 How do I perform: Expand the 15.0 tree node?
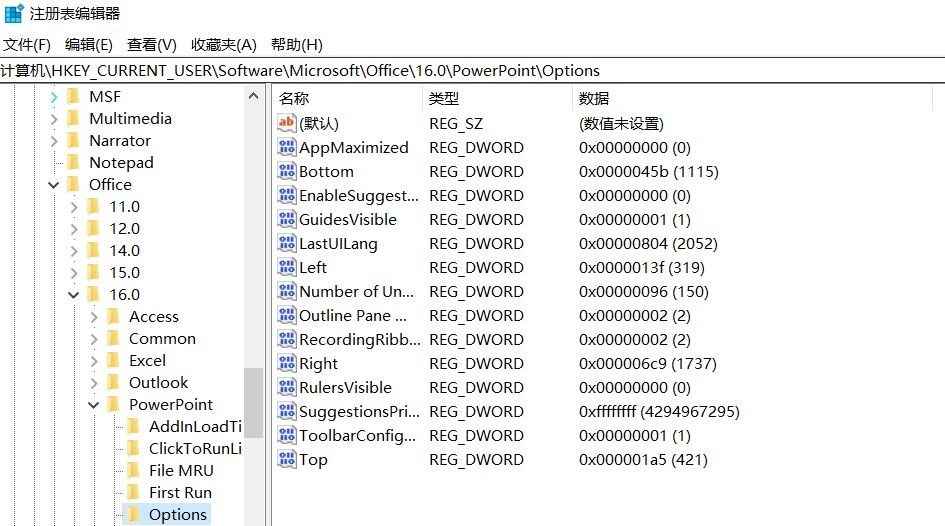[x=74, y=273]
